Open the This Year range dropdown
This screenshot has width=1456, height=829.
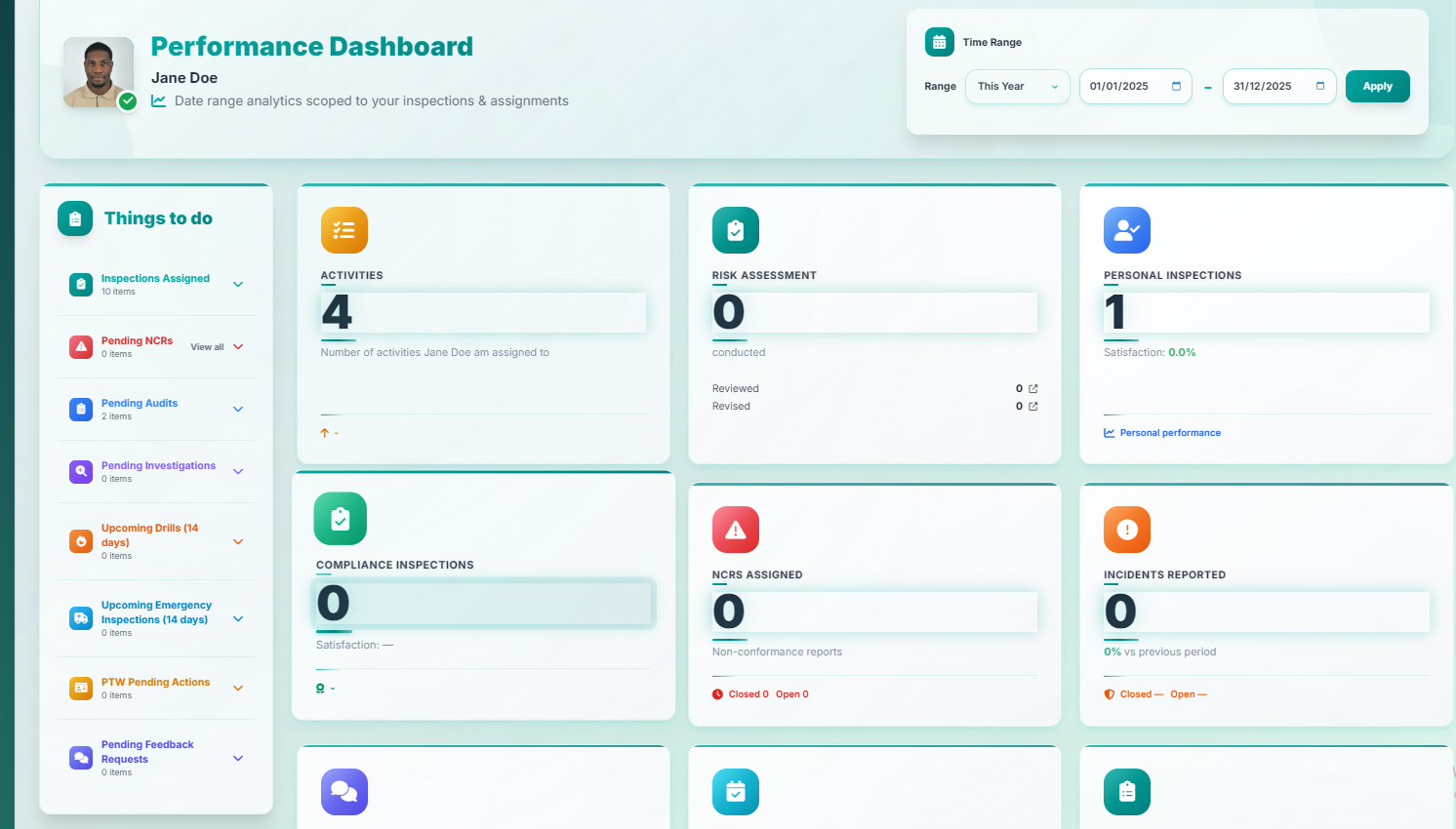click(x=1017, y=87)
